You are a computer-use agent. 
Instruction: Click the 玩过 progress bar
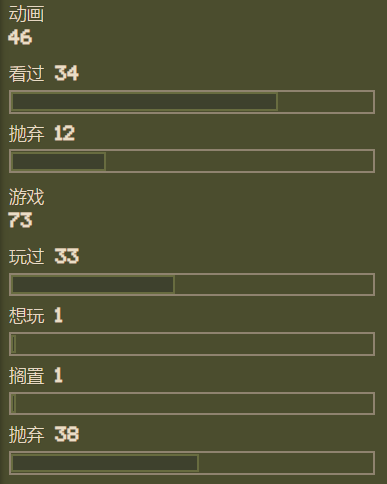click(x=192, y=284)
